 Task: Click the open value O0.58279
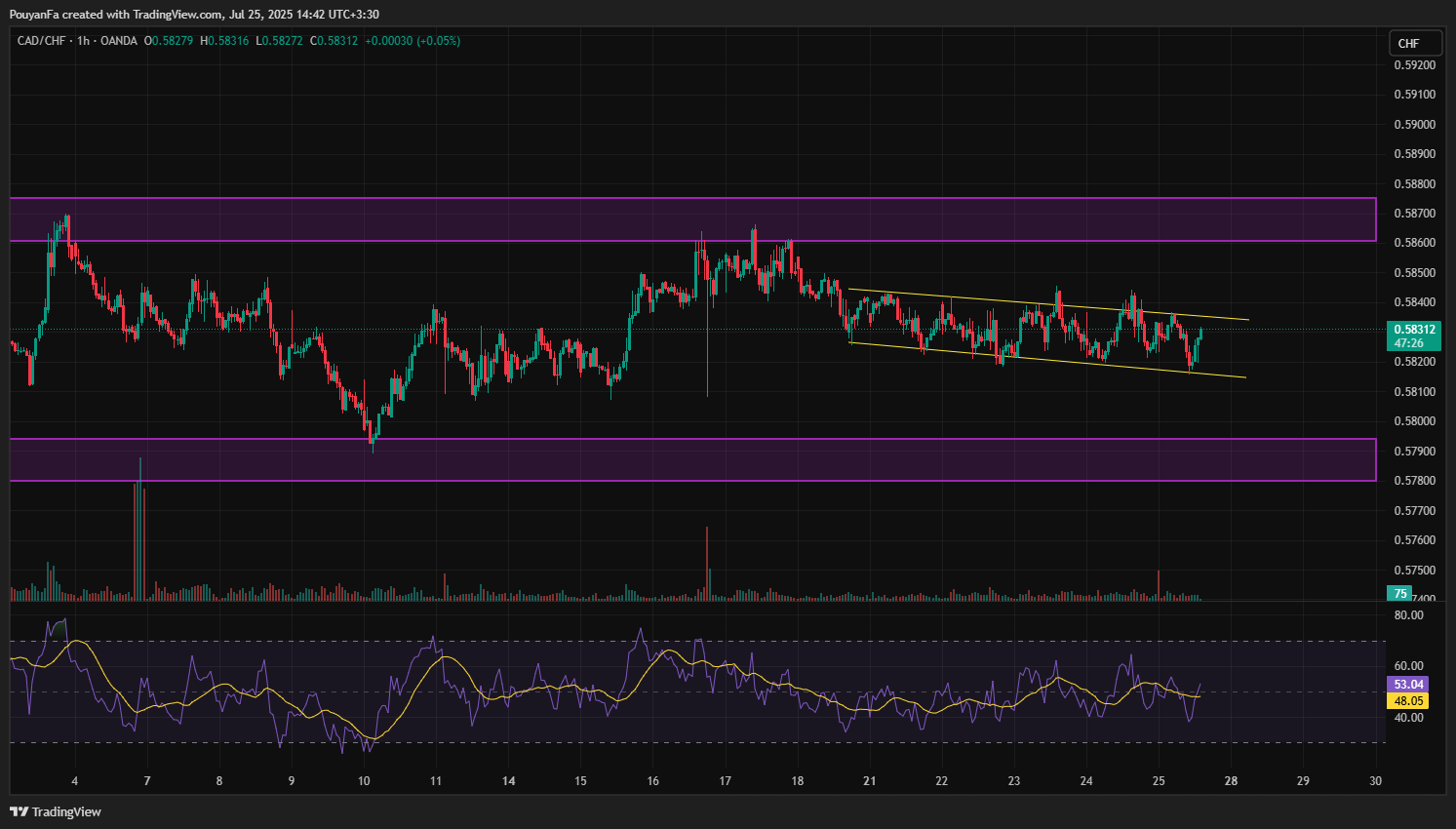click(169, 41)
